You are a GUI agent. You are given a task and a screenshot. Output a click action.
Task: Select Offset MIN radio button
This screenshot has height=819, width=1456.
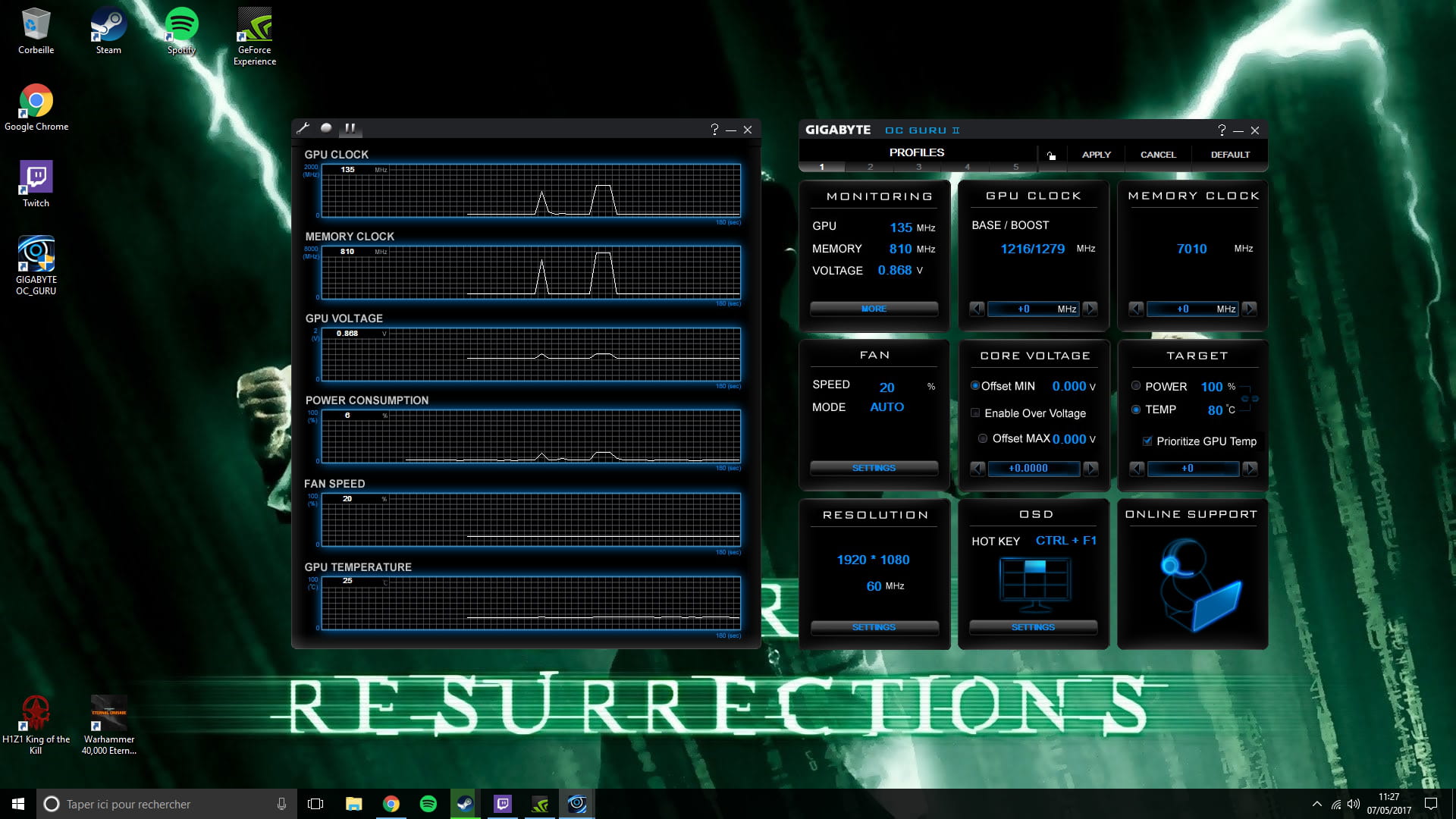(x=975, y=386)
